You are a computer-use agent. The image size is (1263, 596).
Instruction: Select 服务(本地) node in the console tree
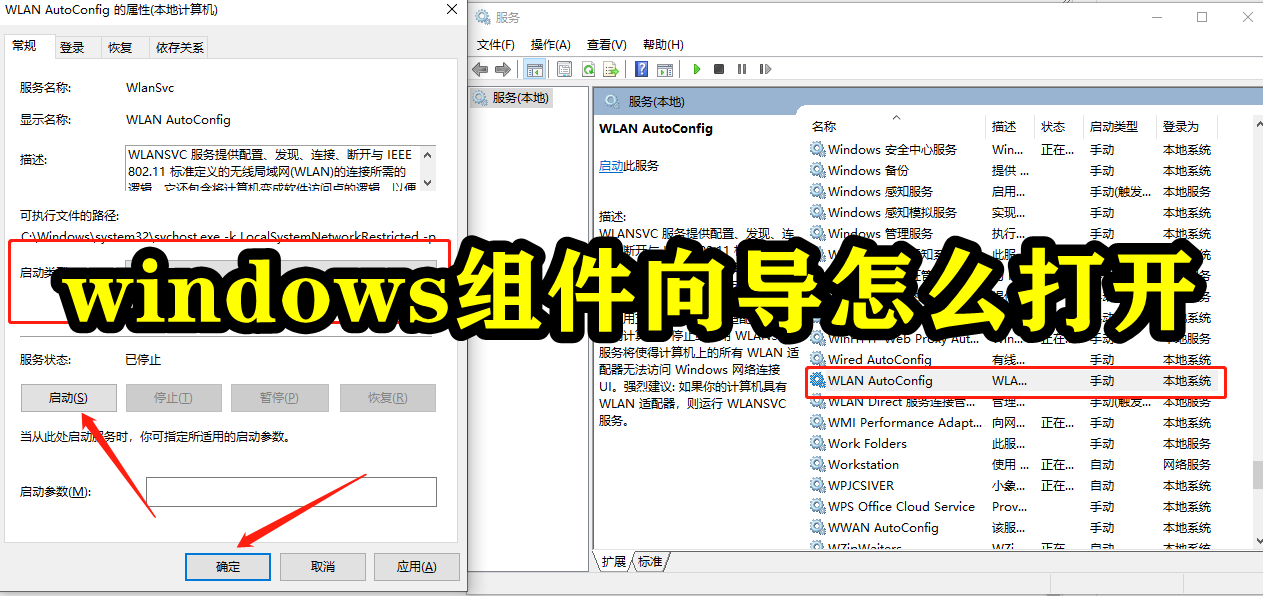[511, 98]
